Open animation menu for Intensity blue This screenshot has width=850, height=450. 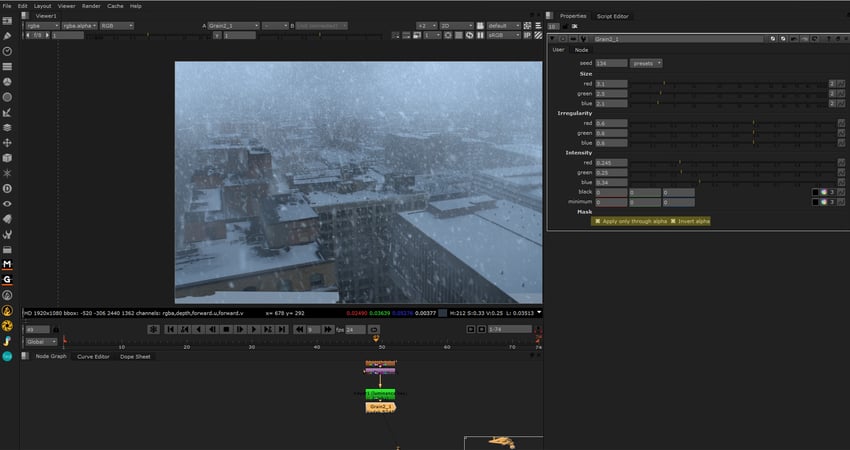(x=841, y=182)
